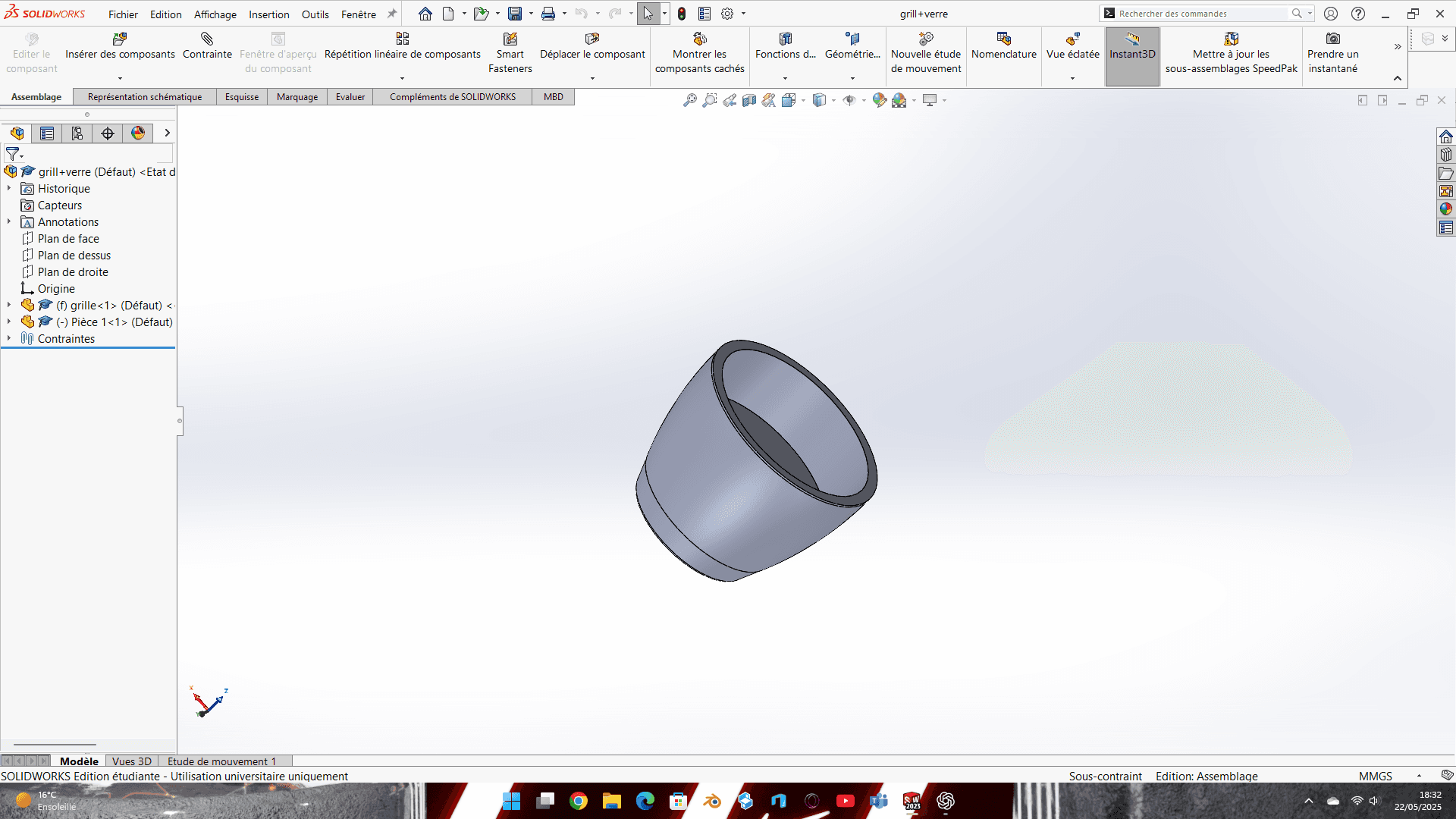Click the tree filter funnel icon
Screen dimensions: 1456x819
13,154
